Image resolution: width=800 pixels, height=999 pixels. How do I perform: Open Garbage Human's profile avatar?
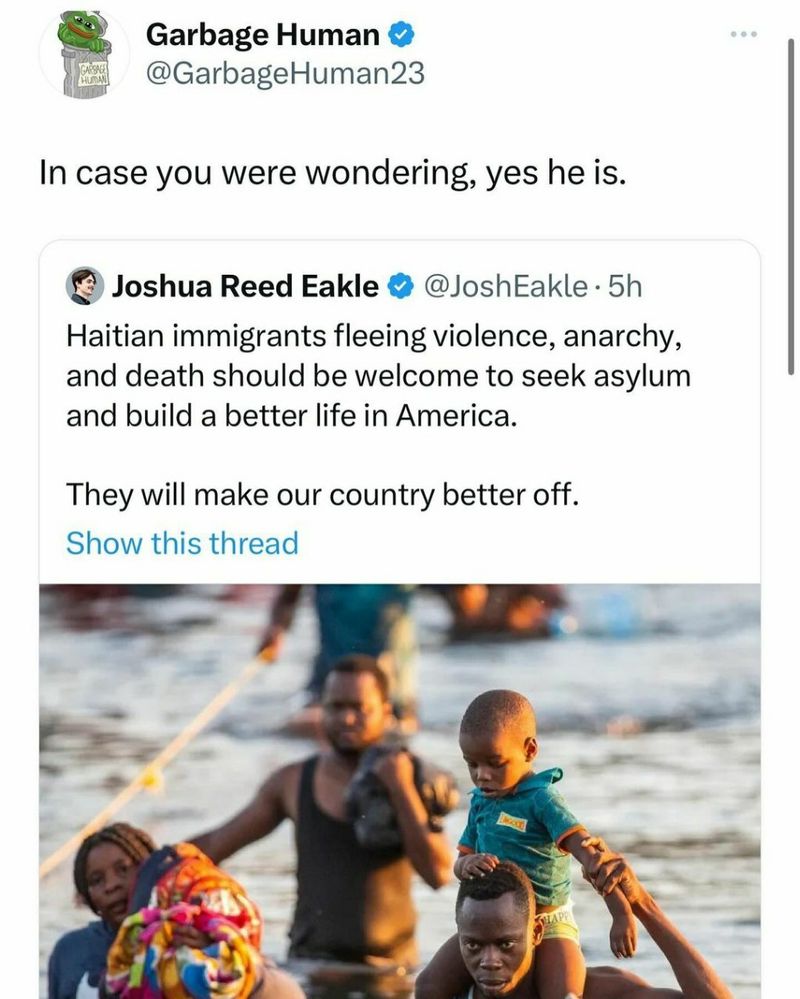85,54
